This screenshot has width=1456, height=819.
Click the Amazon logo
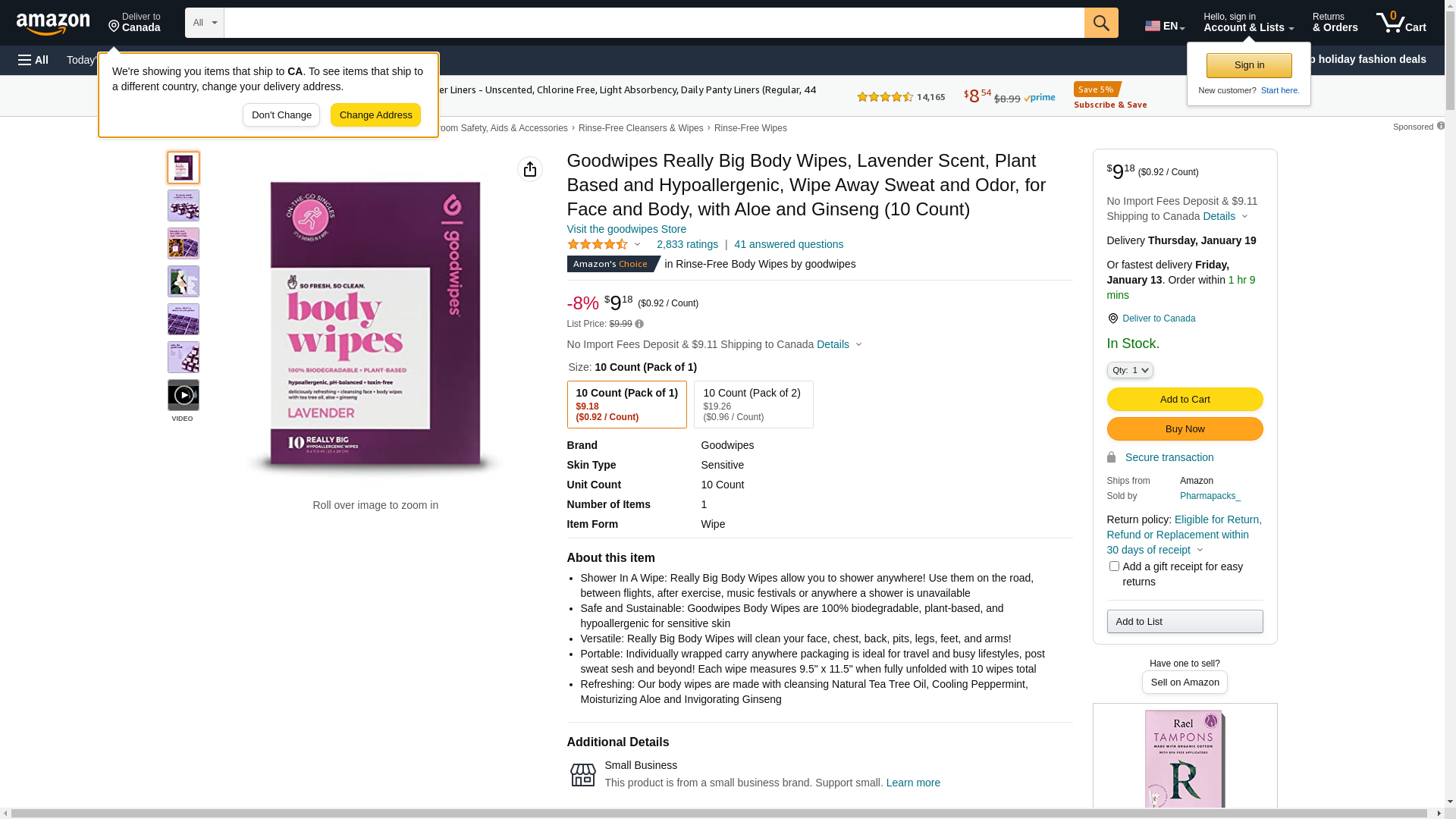coord(53,24)
